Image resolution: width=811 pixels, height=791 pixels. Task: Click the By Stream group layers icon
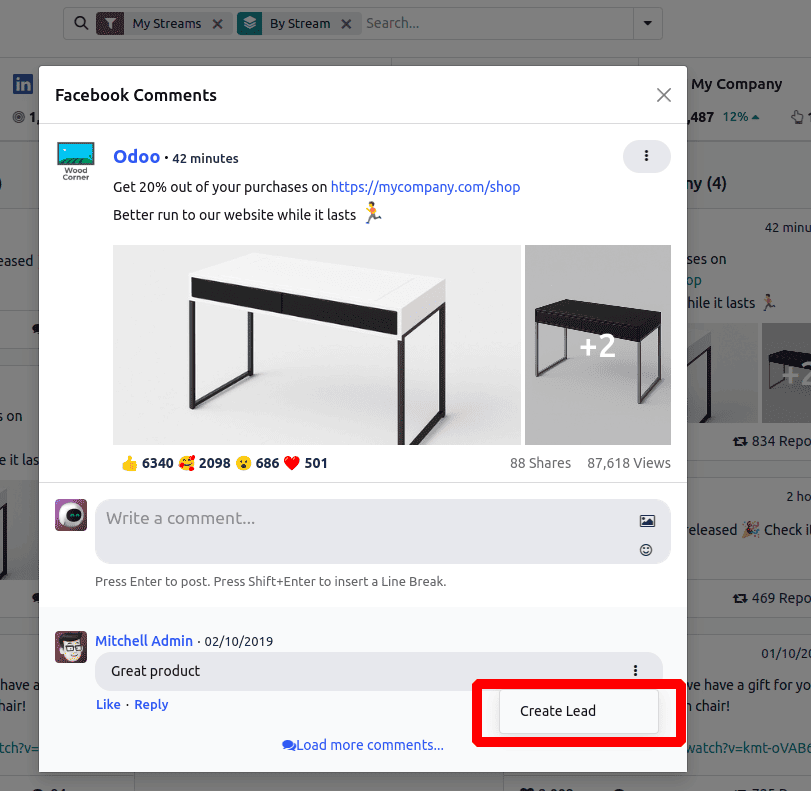click(250, 23)
